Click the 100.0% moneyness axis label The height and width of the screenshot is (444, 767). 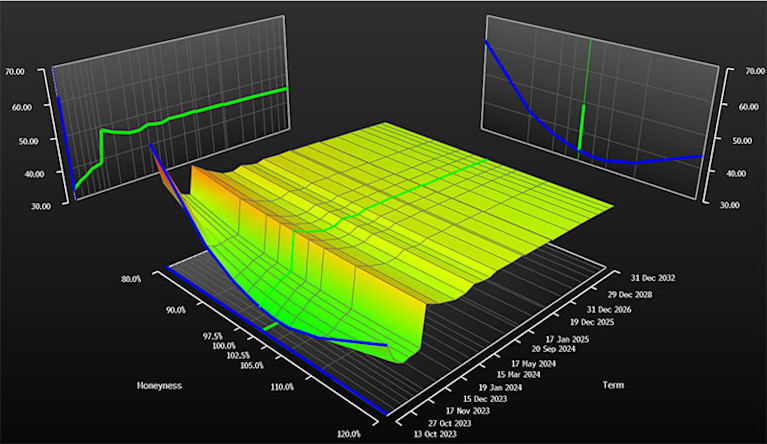[x=224, y=346]
